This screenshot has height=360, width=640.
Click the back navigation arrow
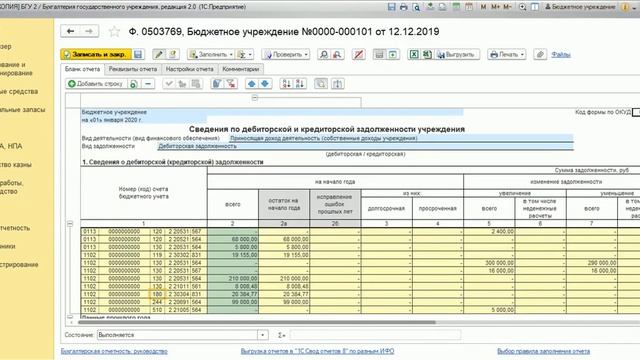pyautogui.click(x=71, y=31)
